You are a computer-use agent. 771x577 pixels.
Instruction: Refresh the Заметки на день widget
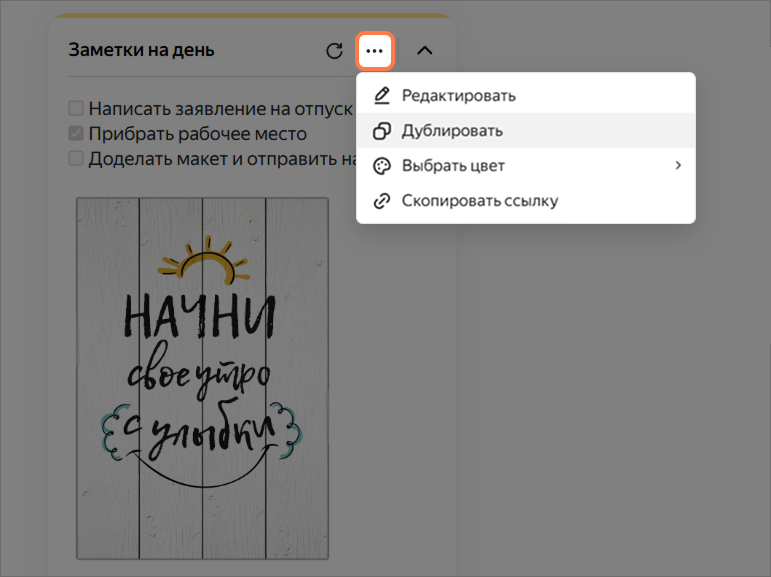tap(334, 51)
